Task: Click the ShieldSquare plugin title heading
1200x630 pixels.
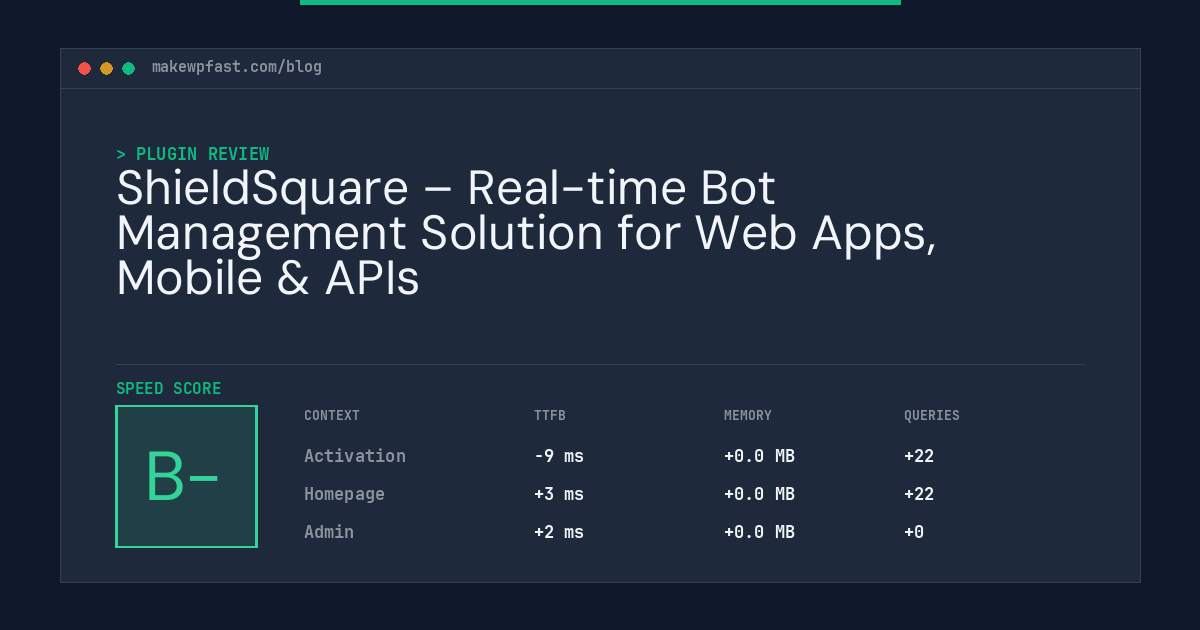Action: [x=527, y=235]
